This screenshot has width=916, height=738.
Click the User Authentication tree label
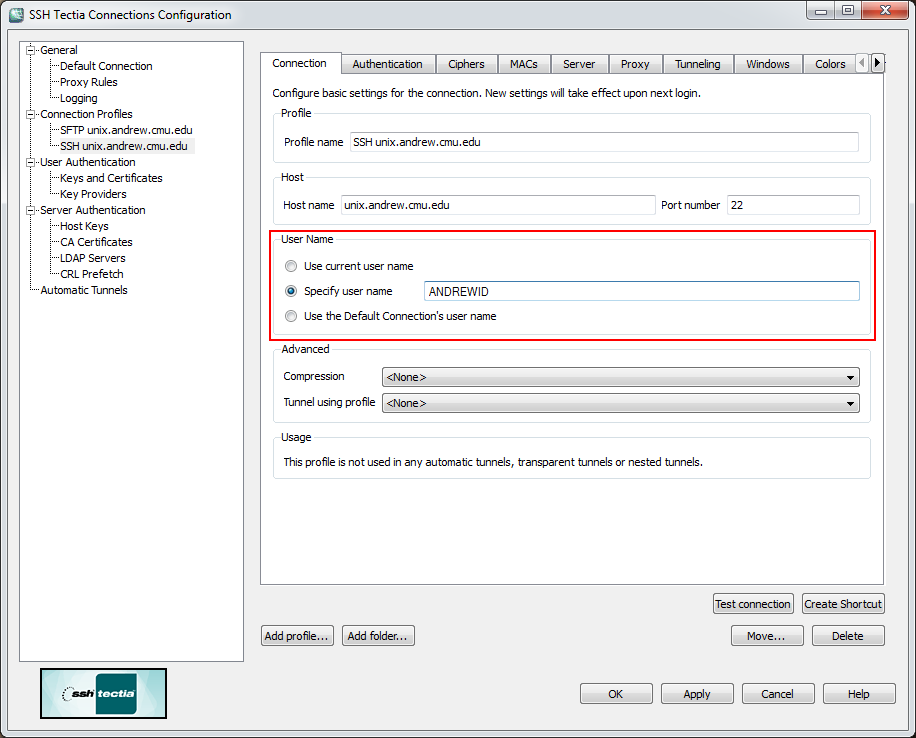click(88, 162)
